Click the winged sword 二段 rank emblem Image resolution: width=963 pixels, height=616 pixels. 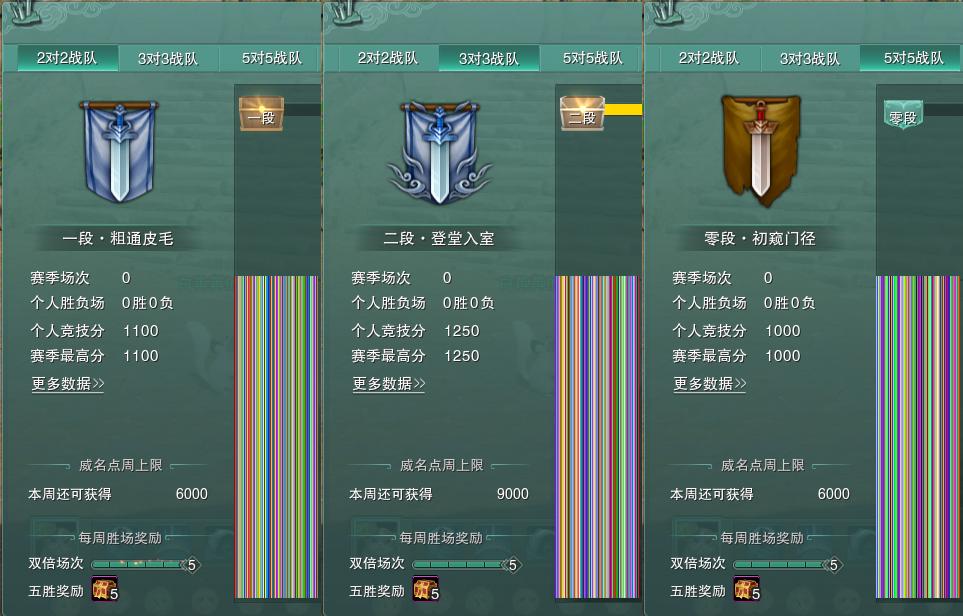(439, 152)
